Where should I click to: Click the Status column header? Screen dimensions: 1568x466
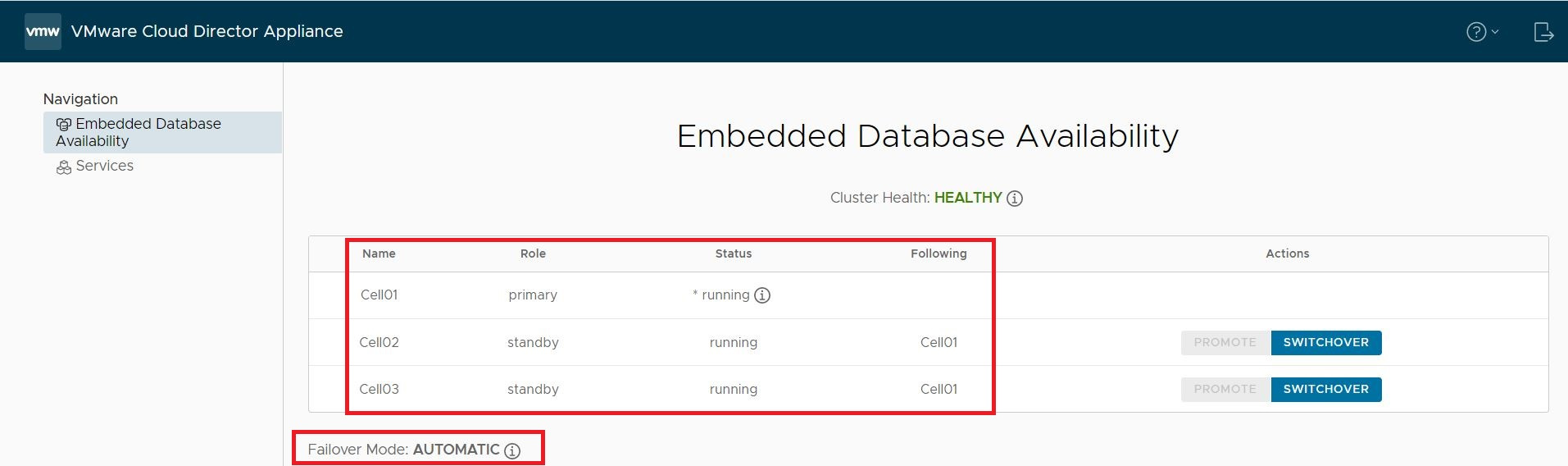(734, 254)
